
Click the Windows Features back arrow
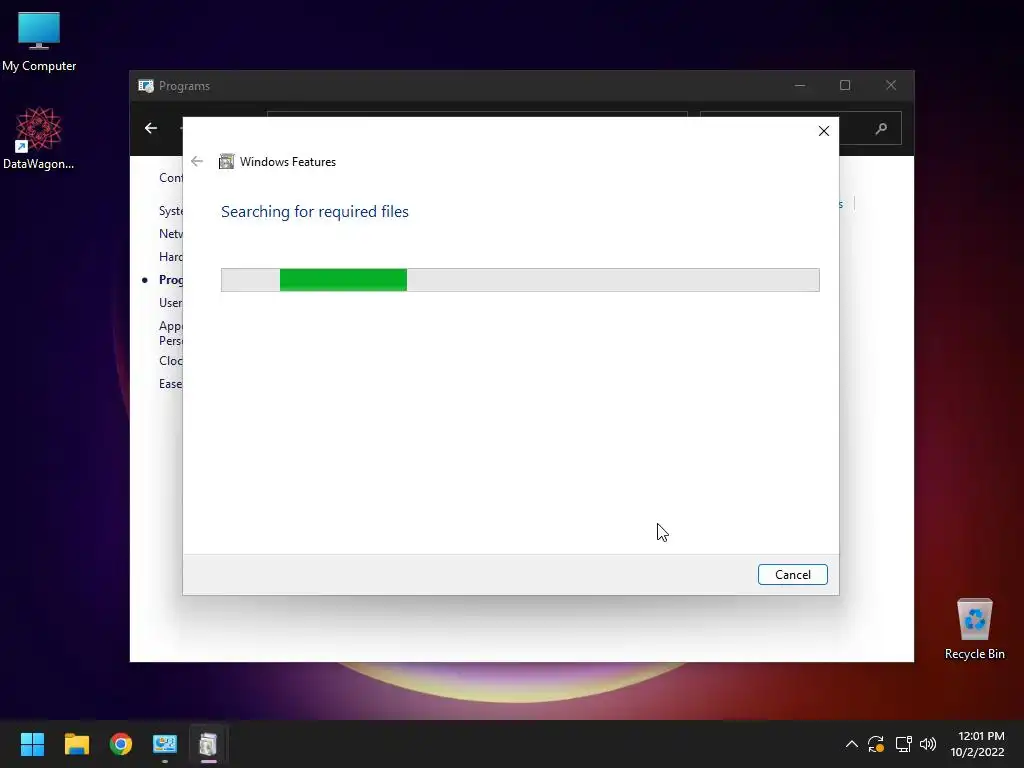point(197,161)
